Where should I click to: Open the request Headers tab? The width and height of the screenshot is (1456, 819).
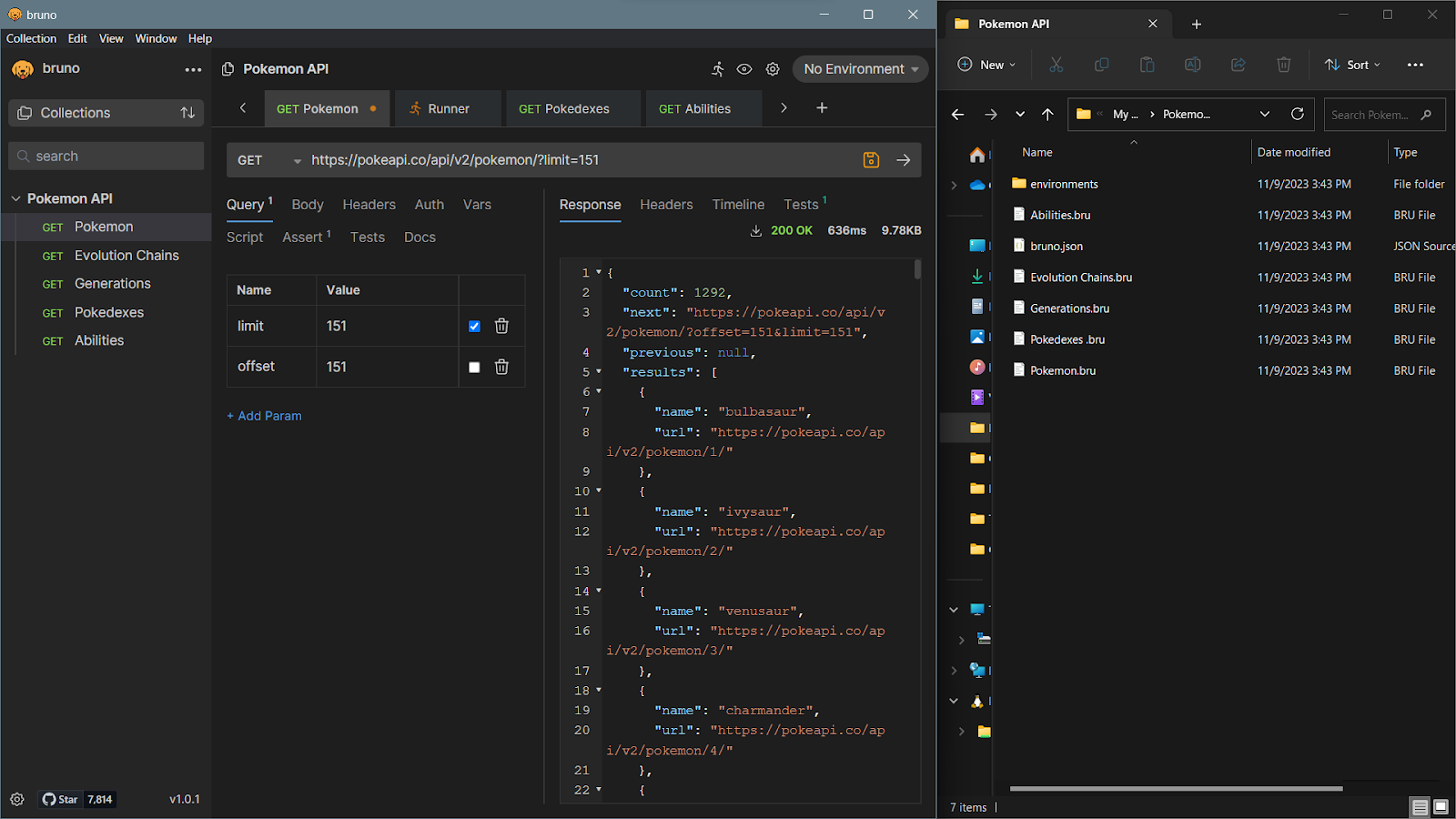tap(369, 205)
